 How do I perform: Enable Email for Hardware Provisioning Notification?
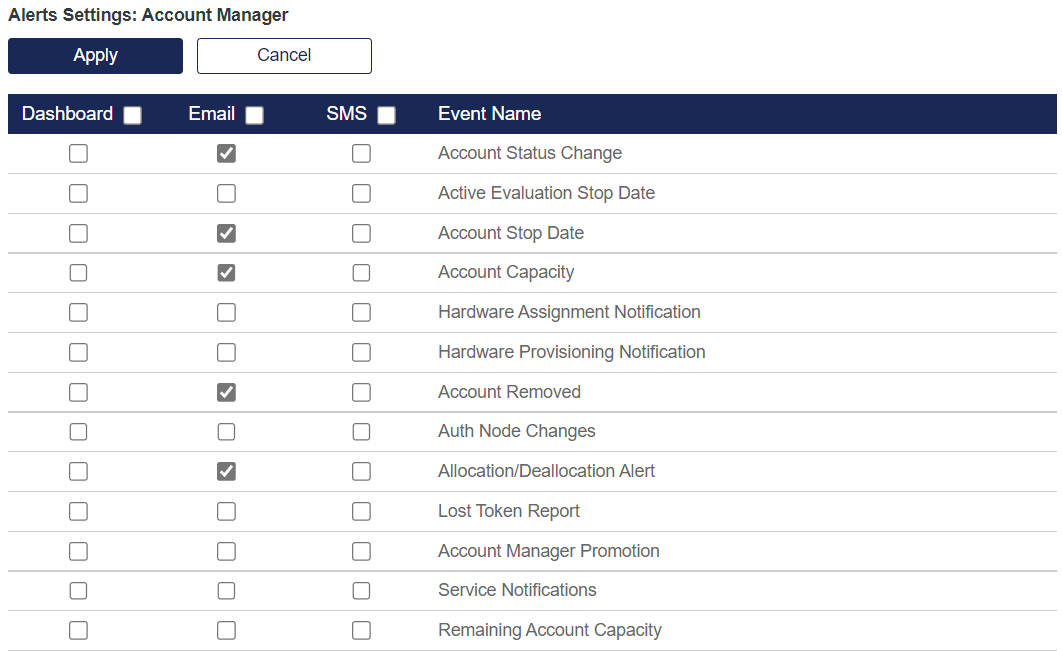(227, 352)
